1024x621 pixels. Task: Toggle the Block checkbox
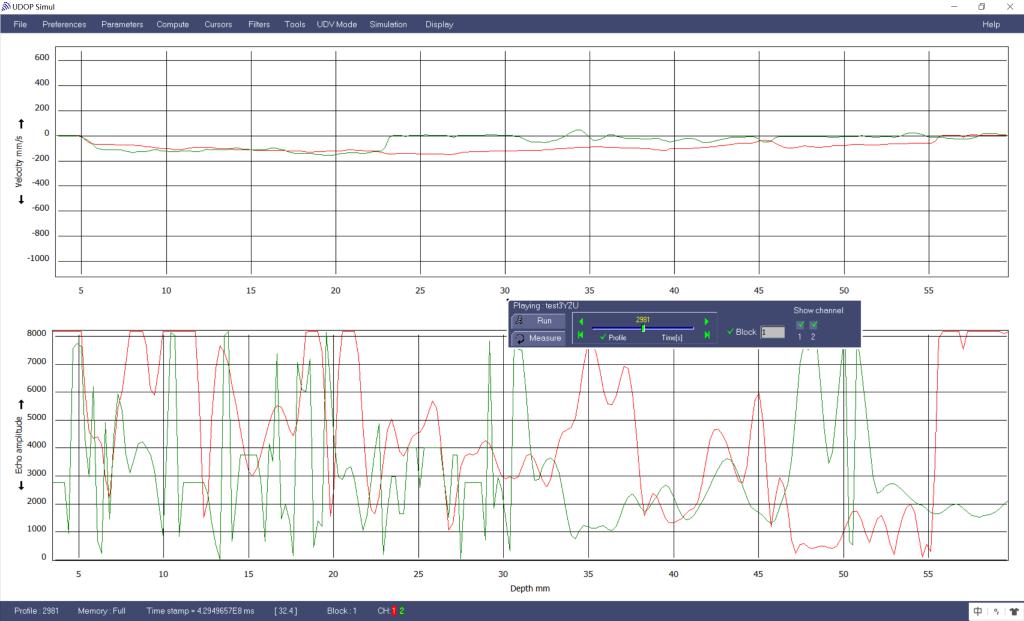click(731, 331)
